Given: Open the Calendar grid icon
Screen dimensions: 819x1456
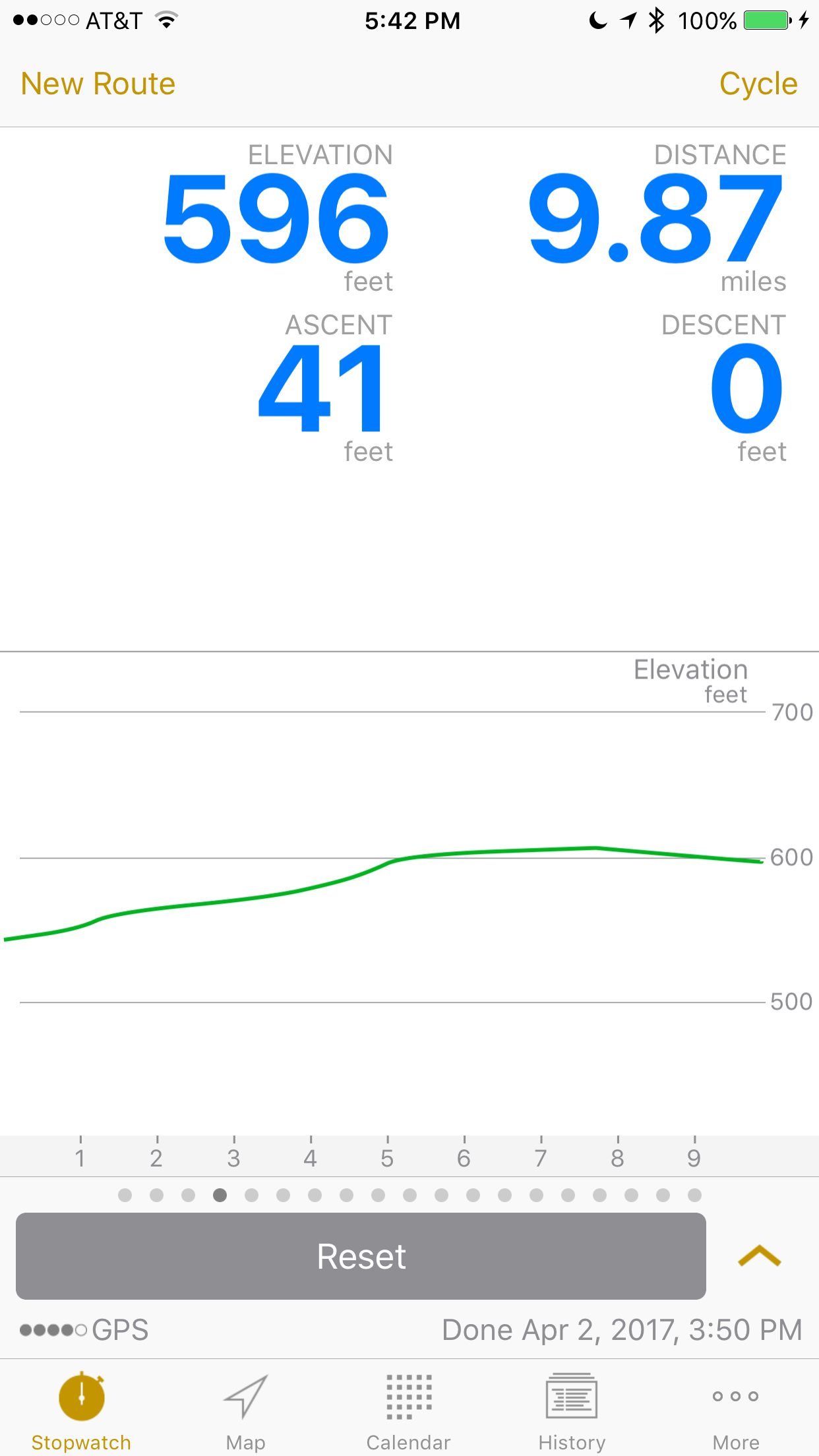Looking at the screenshot, I should tap(409, 1396).
